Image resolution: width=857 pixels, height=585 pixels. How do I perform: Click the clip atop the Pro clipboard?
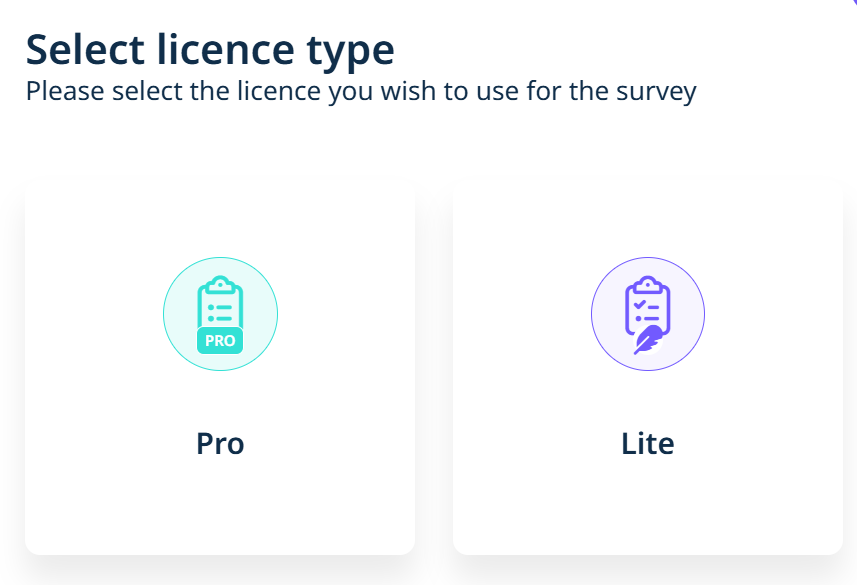click(x=220, y=284)
